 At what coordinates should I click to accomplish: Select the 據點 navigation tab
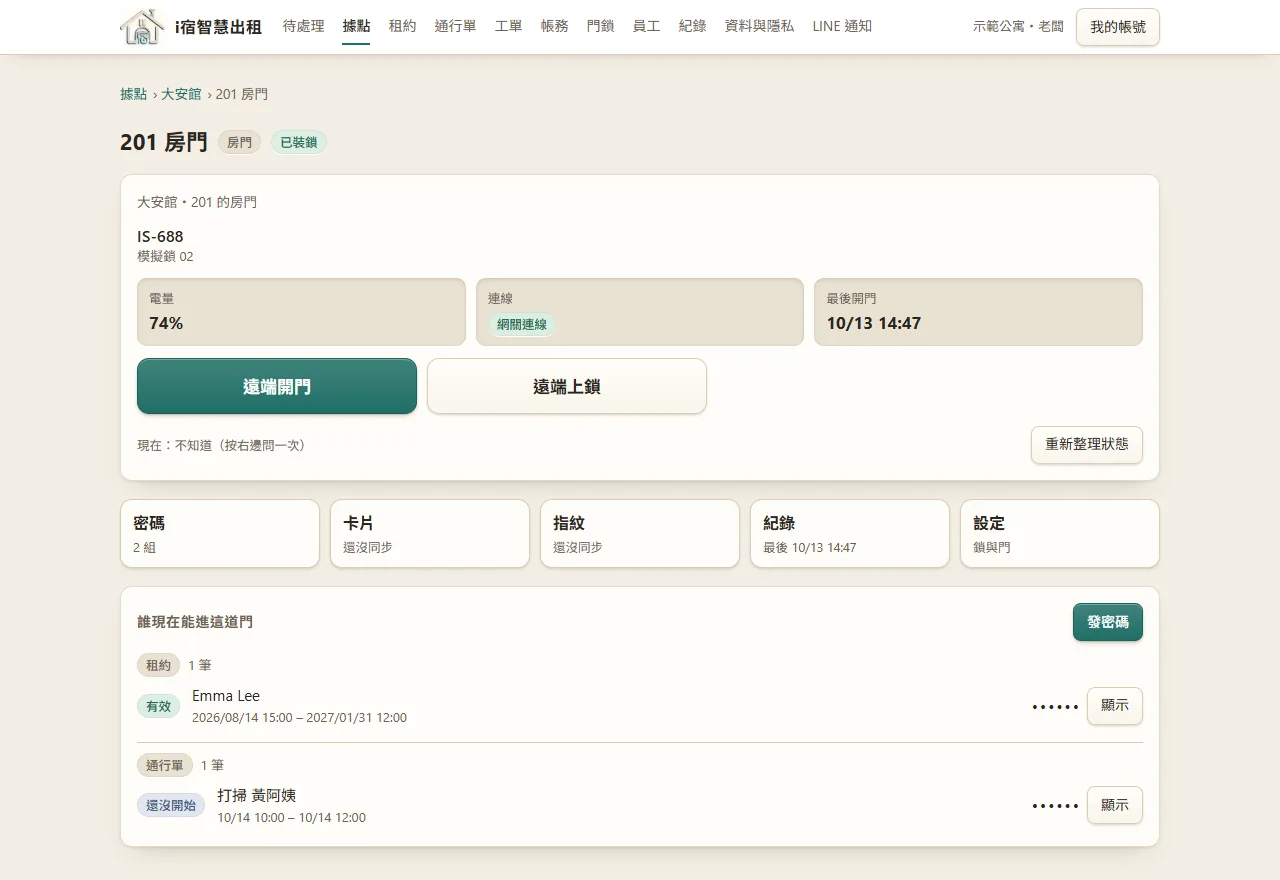pyautogui.click(x=356, y=26)
